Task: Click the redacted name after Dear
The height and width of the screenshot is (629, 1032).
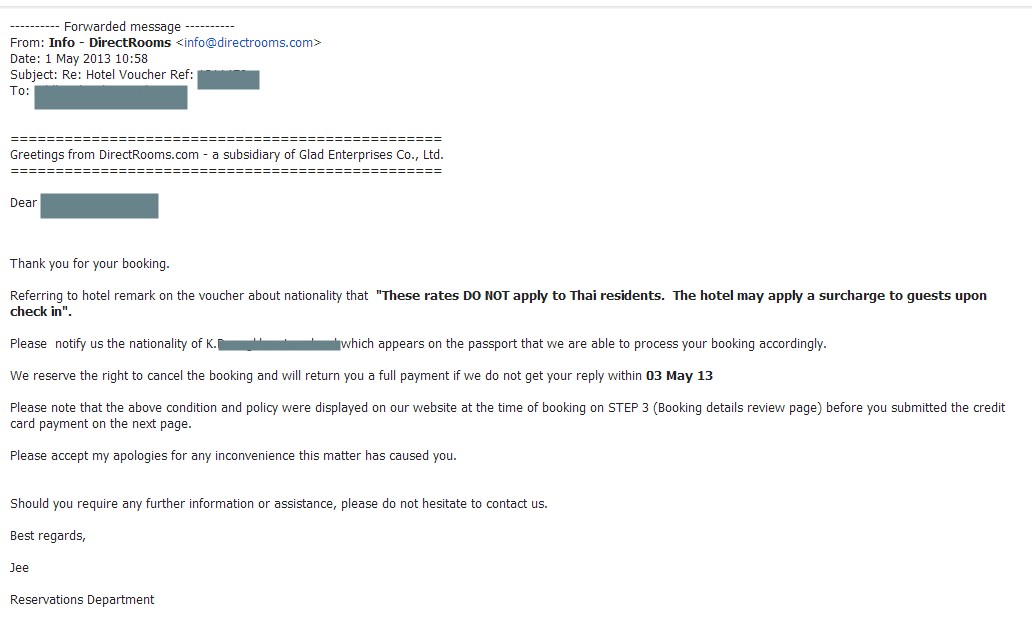Action: [99, 205]
